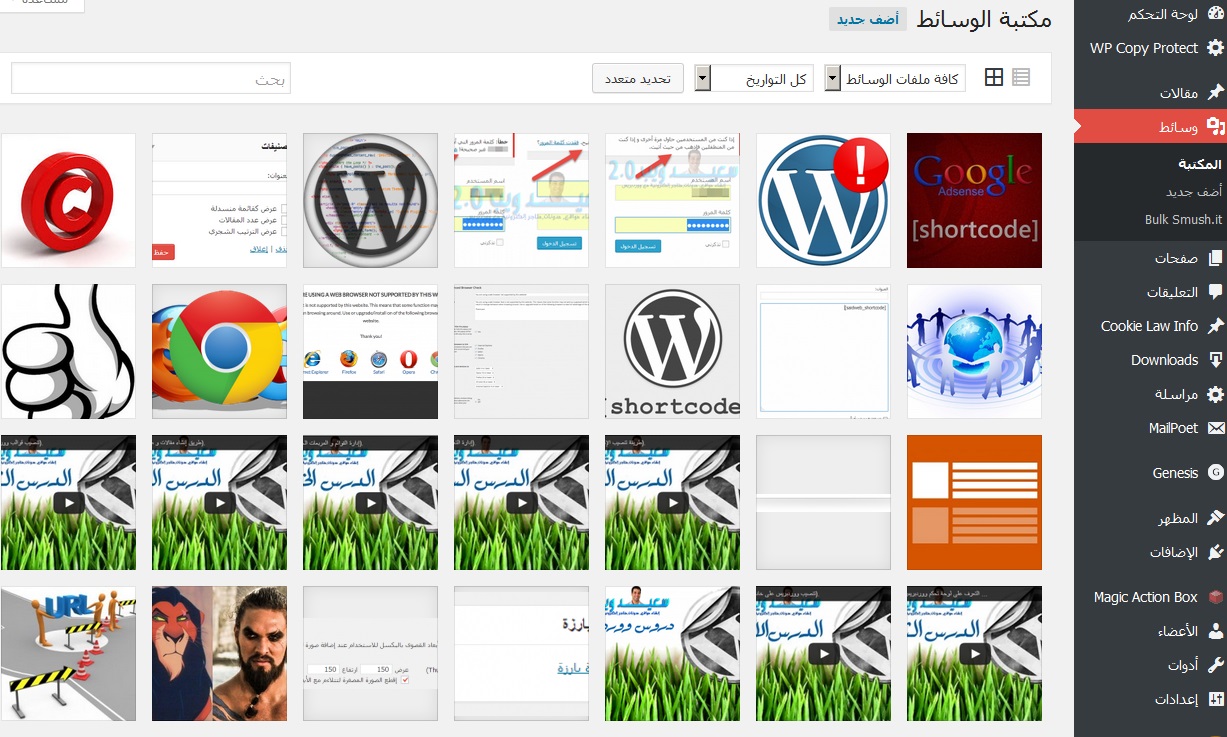Image resolution: width=1227 pixels, height=737 pixels.
Task: Click the red box icon beside Magic Action Box
Action: (x=1215, y=597)
